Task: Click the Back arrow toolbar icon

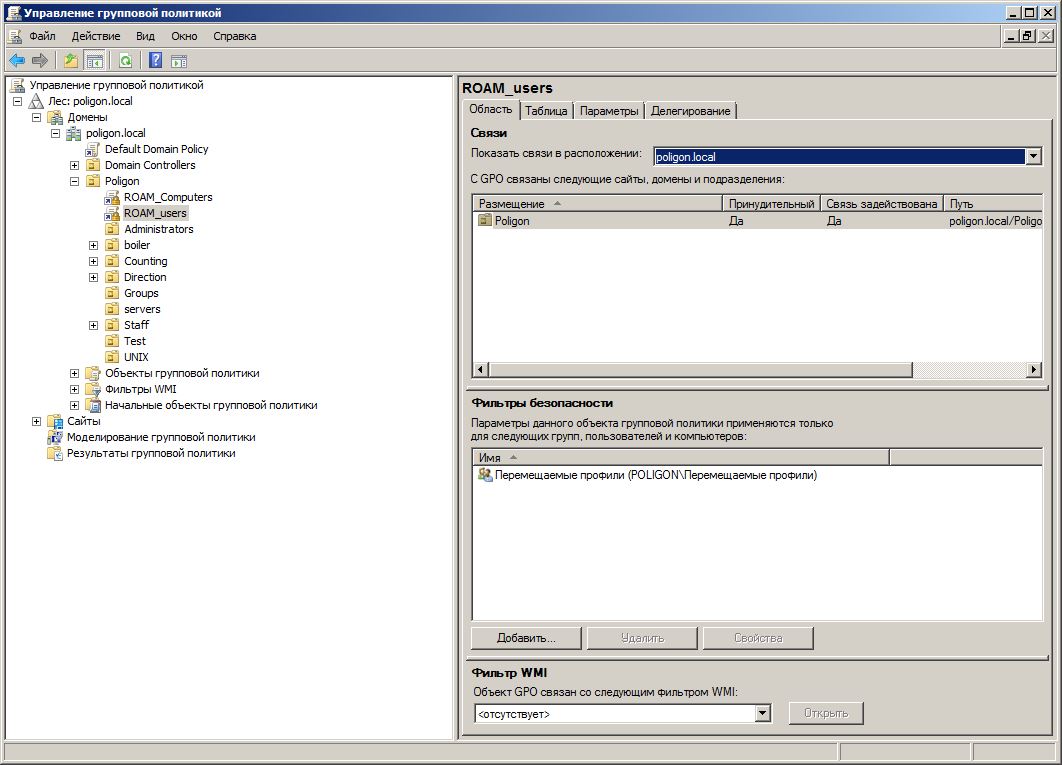Action: [17, 61]
